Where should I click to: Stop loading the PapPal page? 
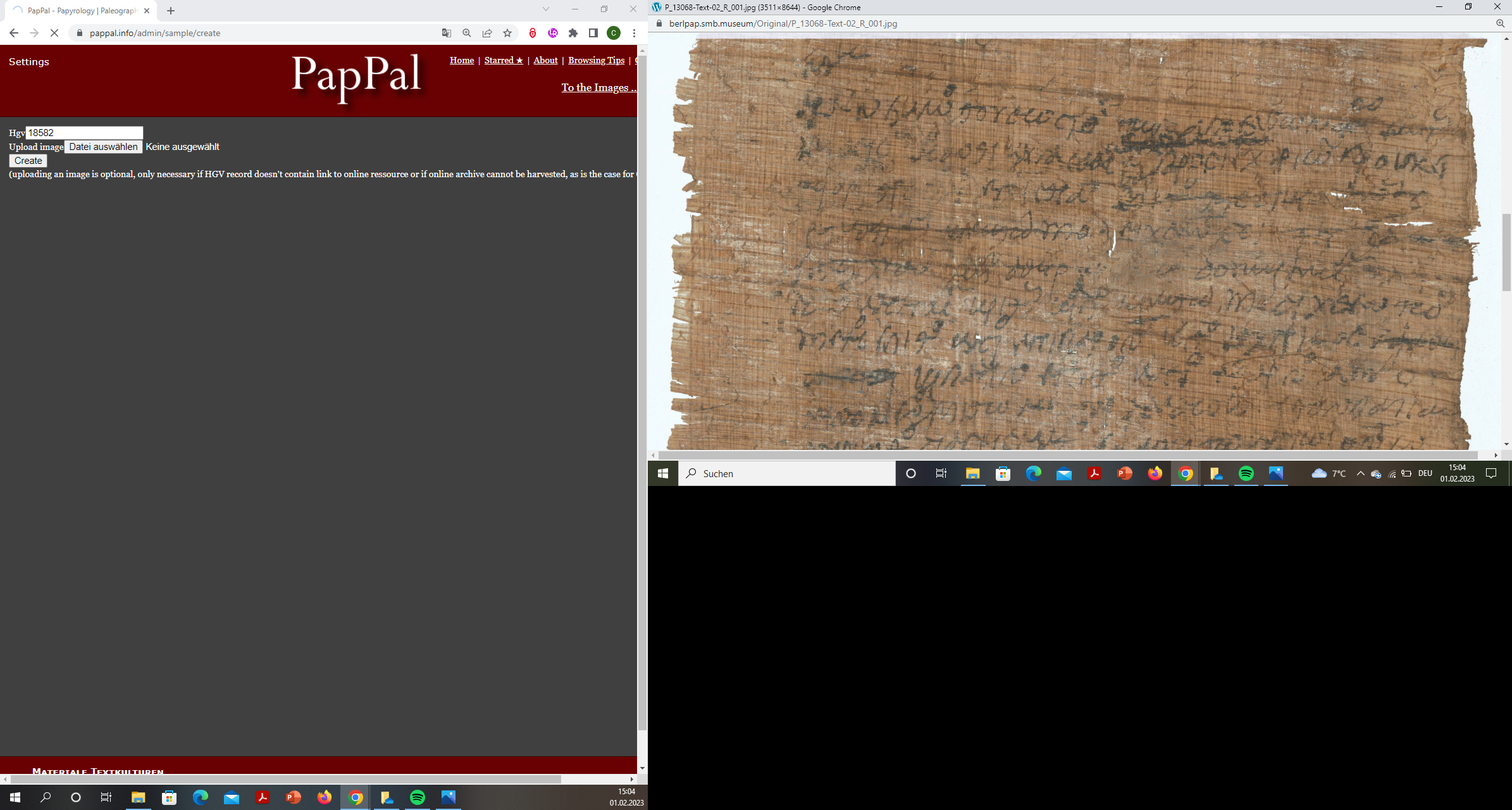54,33
